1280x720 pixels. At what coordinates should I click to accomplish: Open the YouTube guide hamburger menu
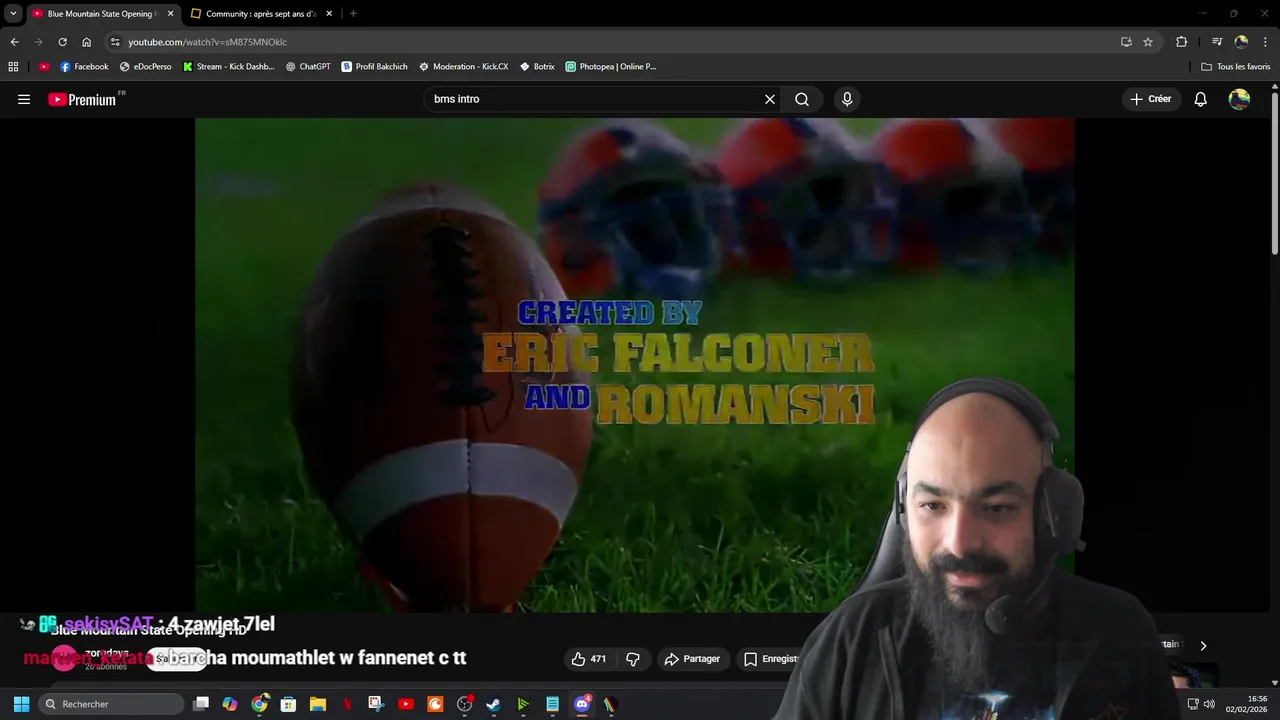[24, 99]
